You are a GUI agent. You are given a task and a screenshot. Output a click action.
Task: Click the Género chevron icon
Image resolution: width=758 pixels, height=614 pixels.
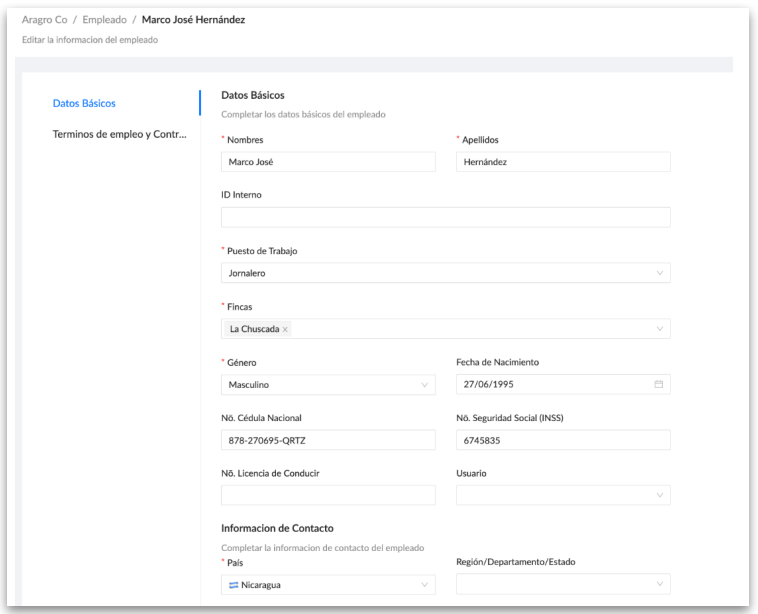click(x=424, y=385)
